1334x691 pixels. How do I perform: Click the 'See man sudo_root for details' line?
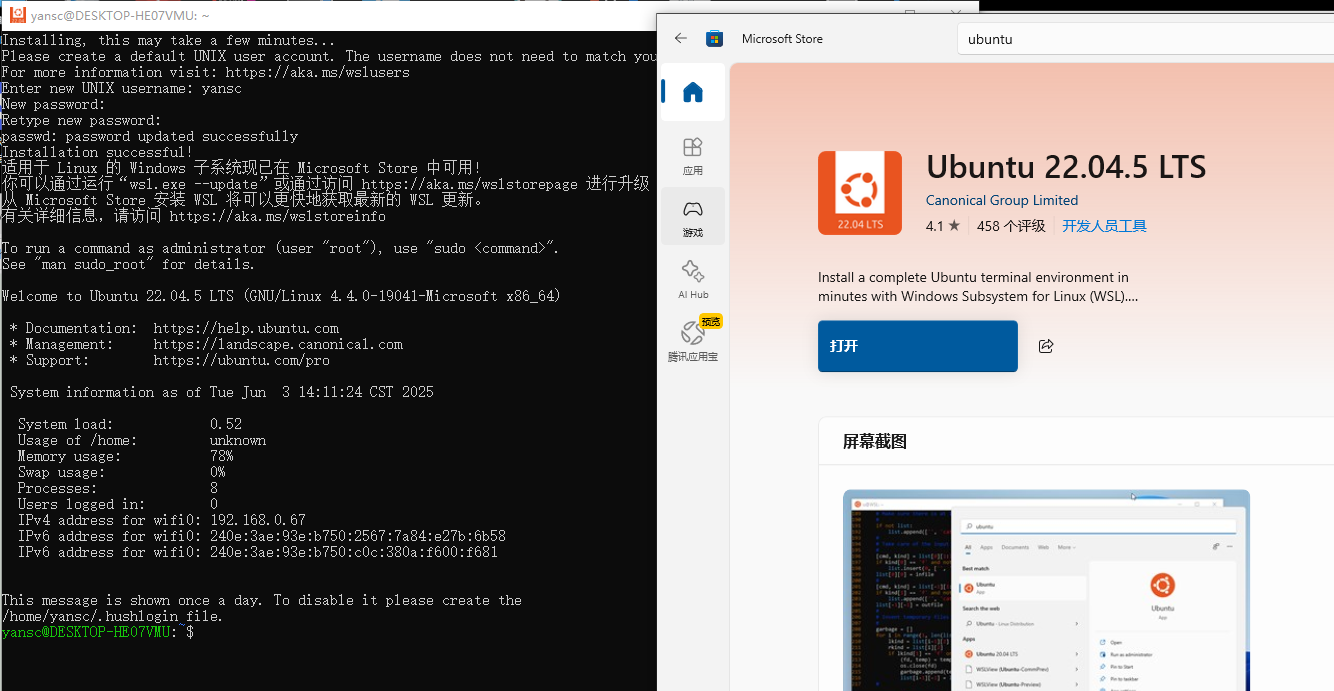click(128, 265)
